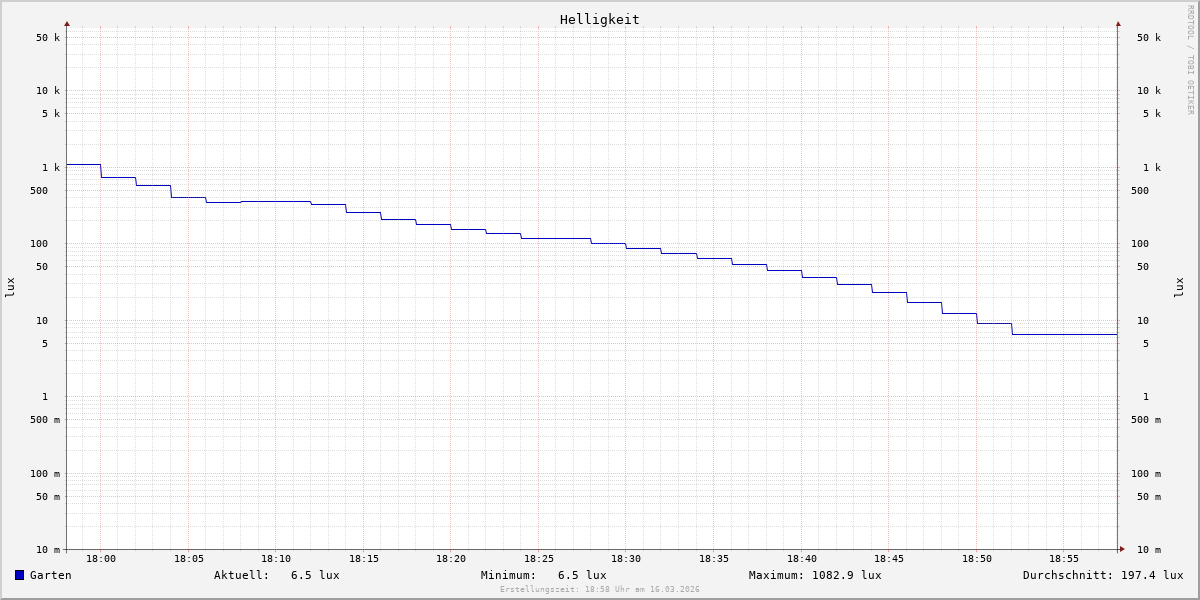The image size is (1200, 600).
Task: Click the red arrow atop the right axis
Action: 1118,23
